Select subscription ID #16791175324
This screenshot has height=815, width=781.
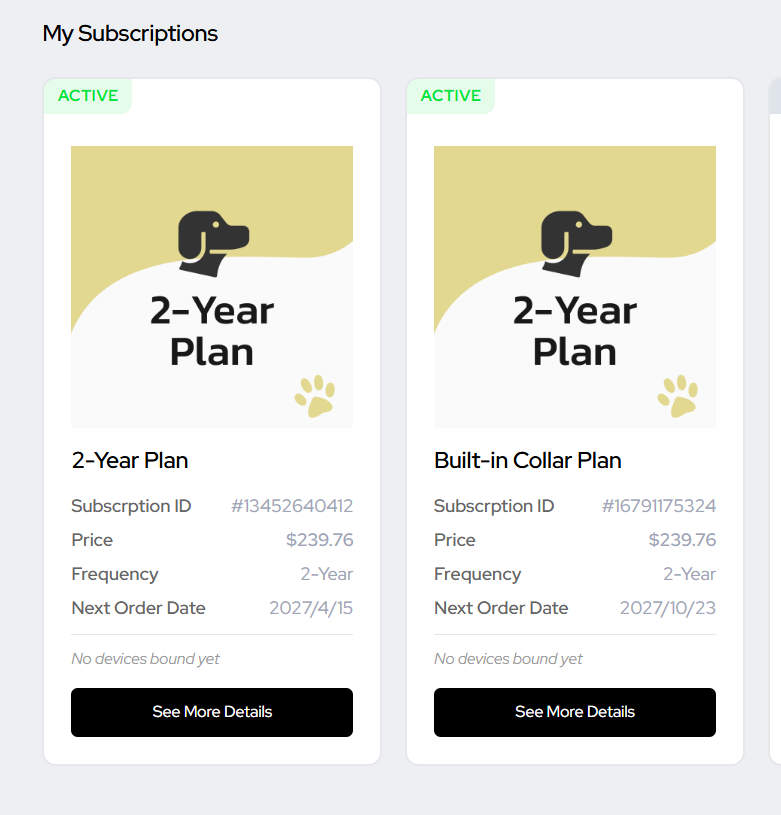(x=659, y=506)
